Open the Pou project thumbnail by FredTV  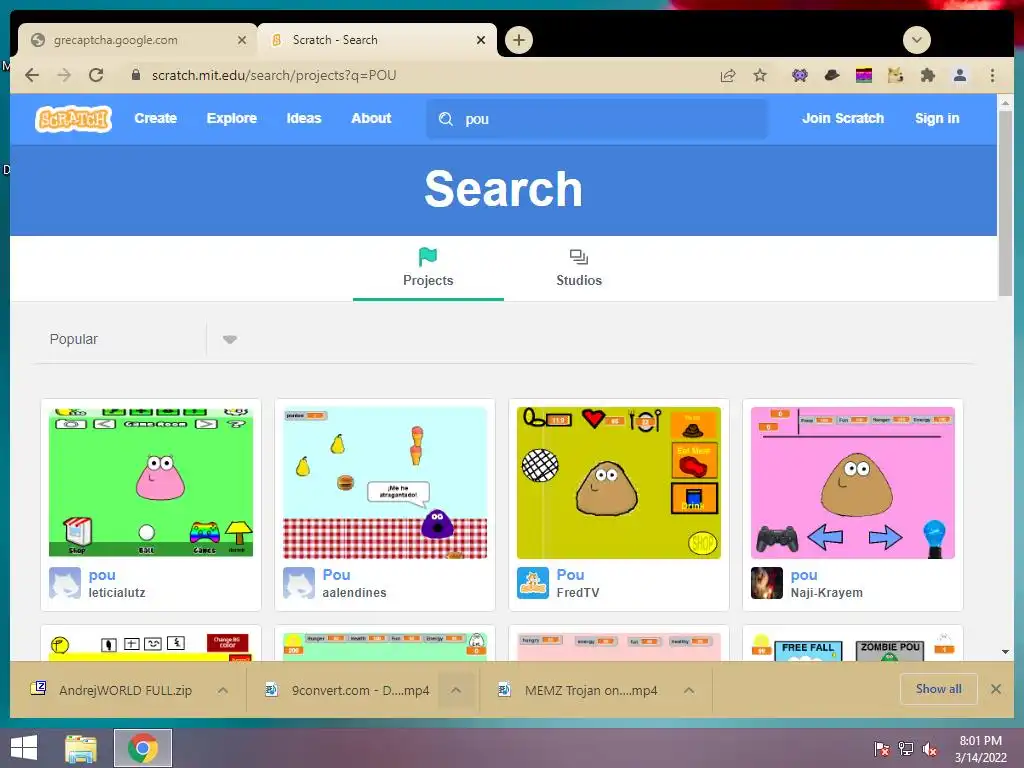618,483
